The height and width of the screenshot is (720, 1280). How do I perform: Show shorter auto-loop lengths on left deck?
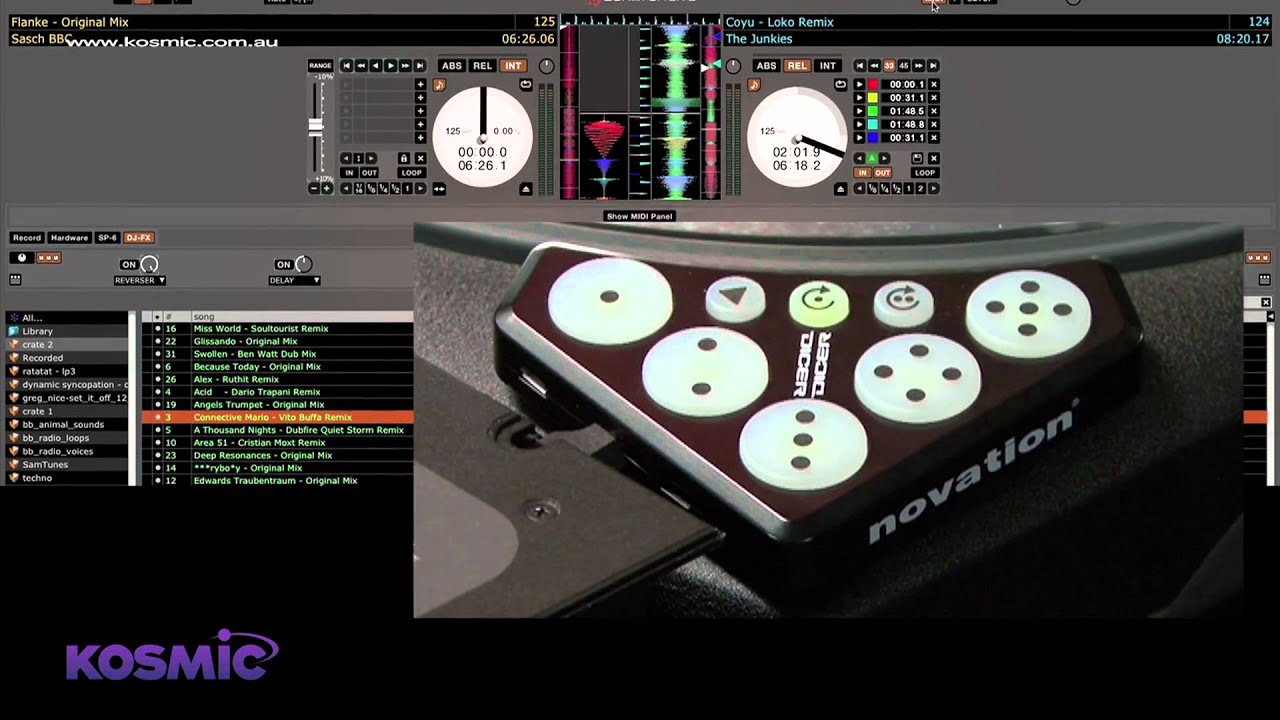click(346, 189)
